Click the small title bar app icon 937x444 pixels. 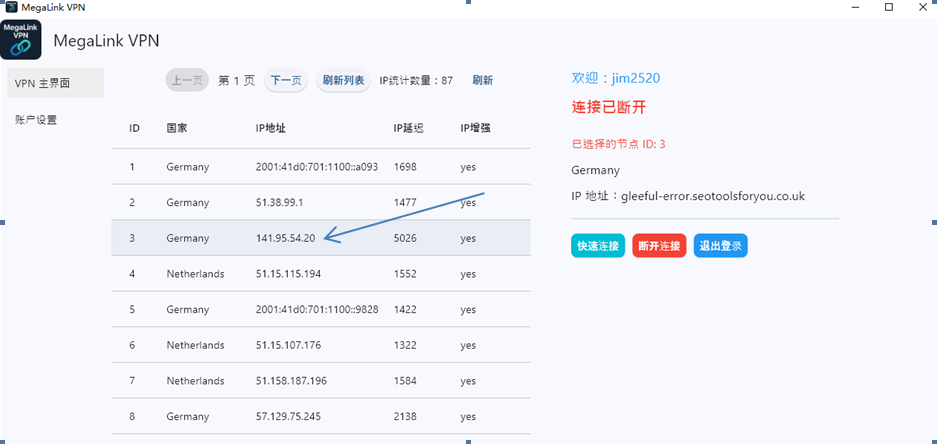(x=11, y=7)
